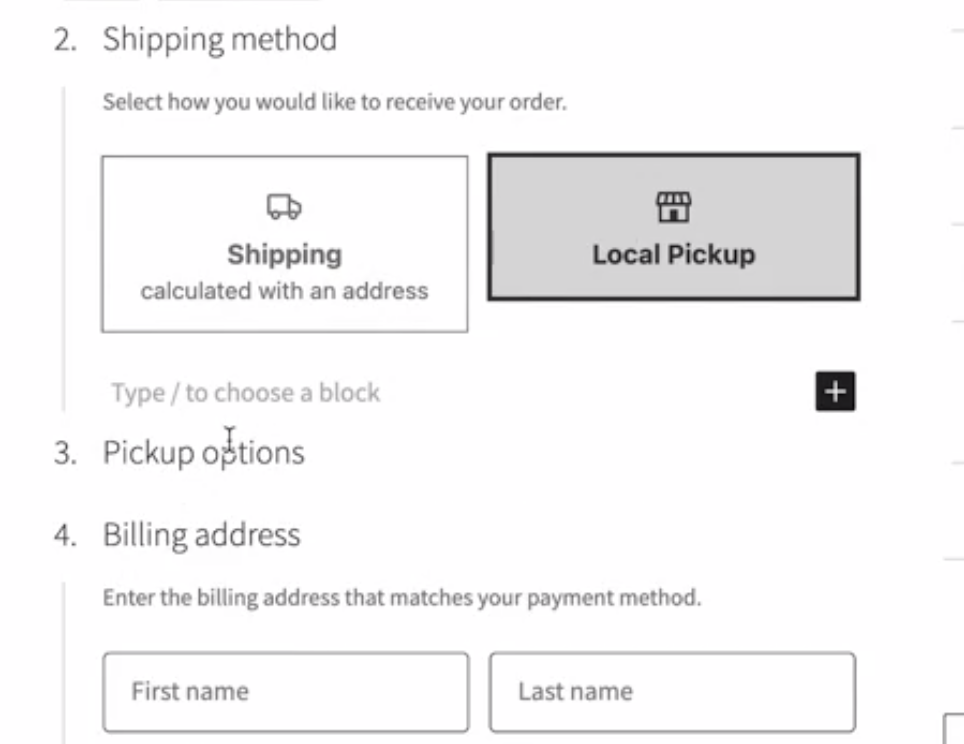
Task: Click the step number 2 beside Shipping method
Action: point(62,41)
